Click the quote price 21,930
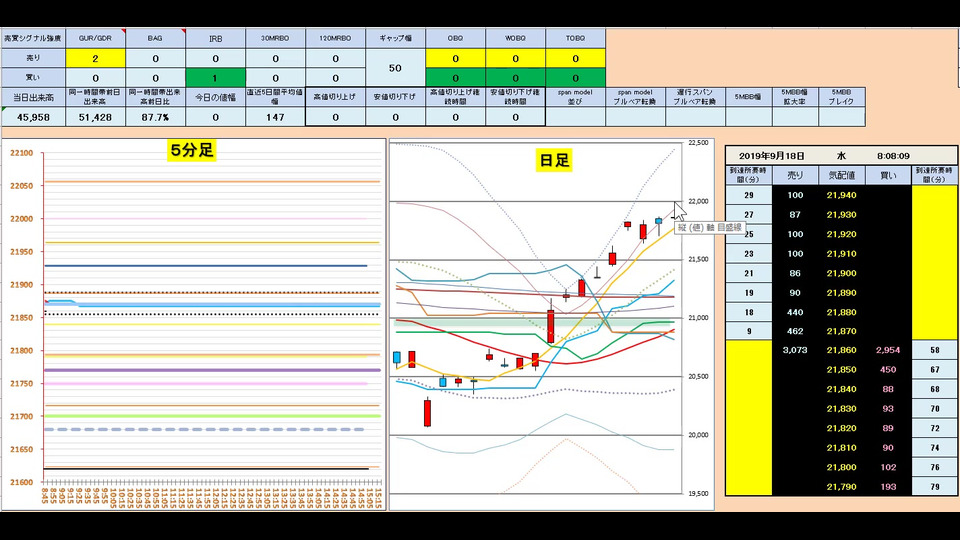This screenshot has width=960, height=540. coord(841,215)
